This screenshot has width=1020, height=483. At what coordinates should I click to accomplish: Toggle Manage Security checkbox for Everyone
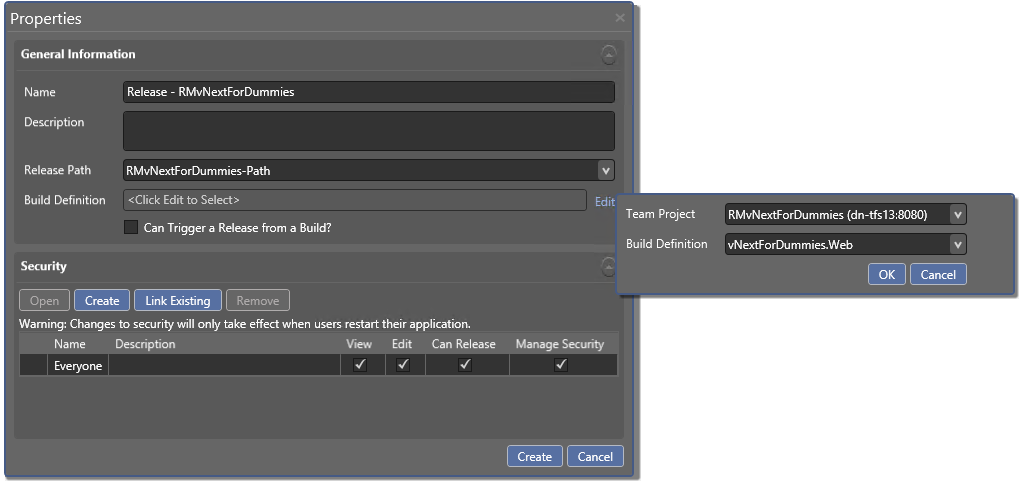click(561, 365)
